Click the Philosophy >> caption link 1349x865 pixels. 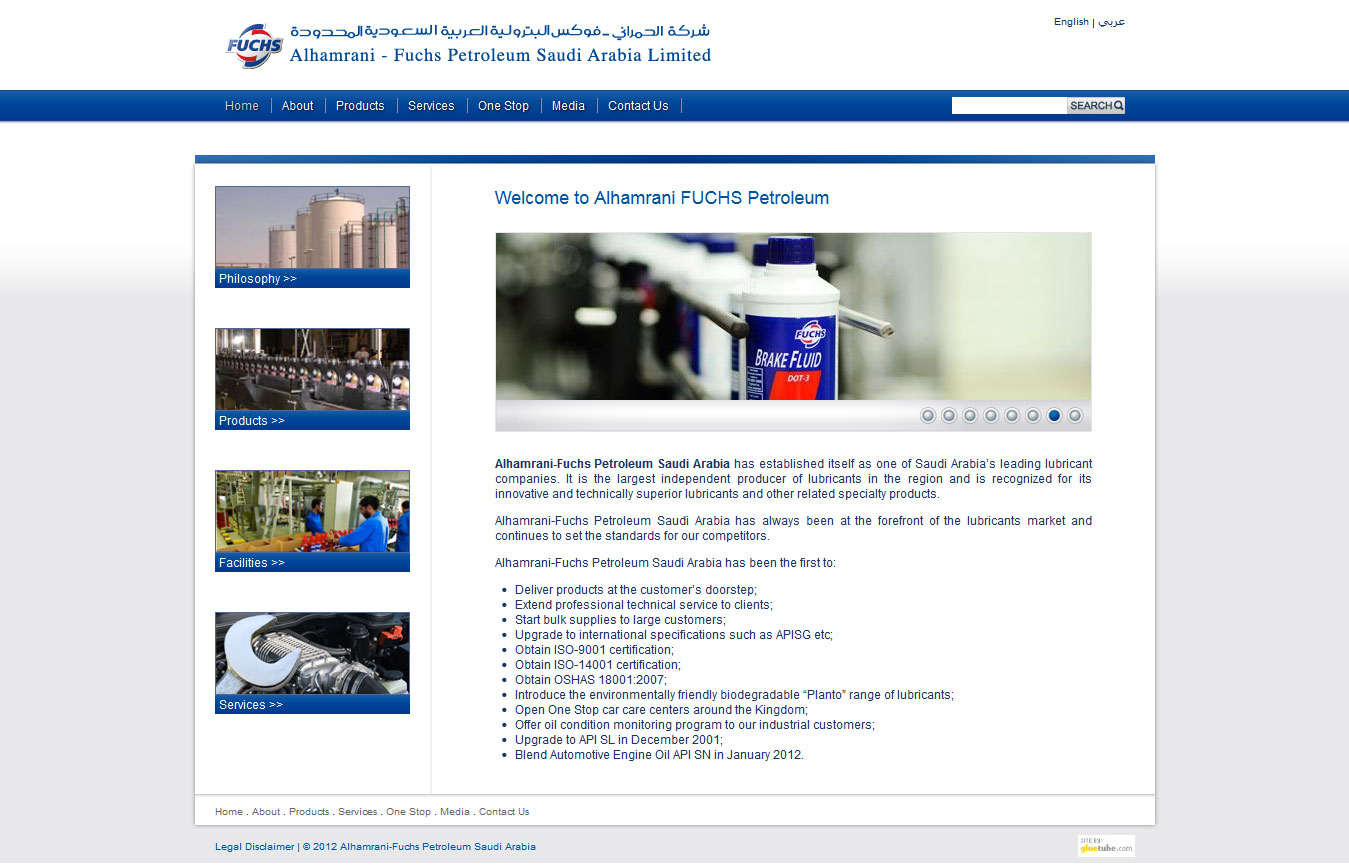click(x=258, y=279)
